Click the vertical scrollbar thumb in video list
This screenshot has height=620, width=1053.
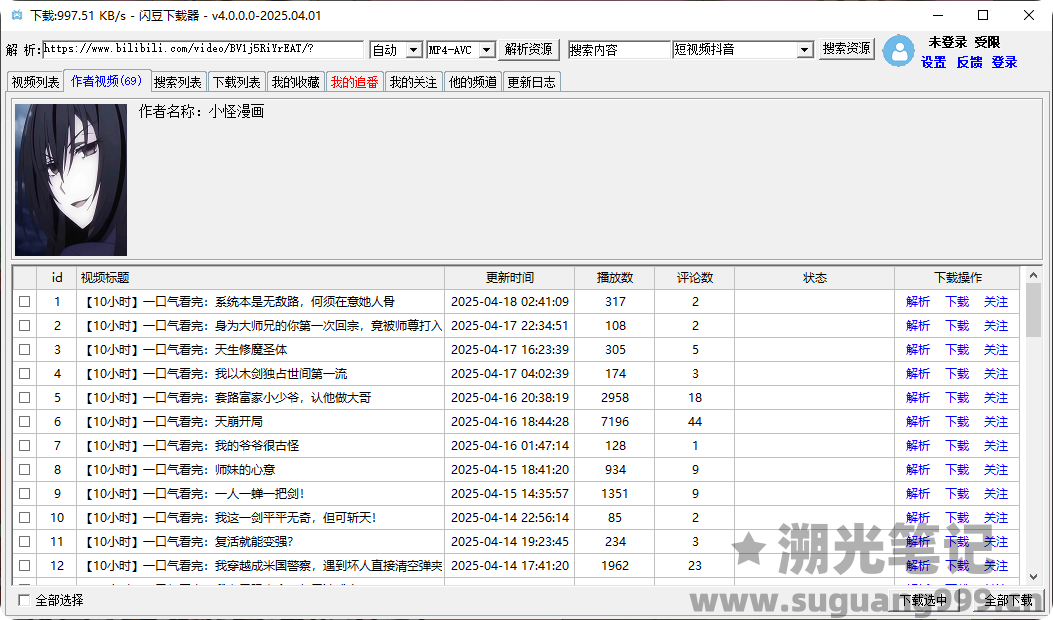[1034, 310]
